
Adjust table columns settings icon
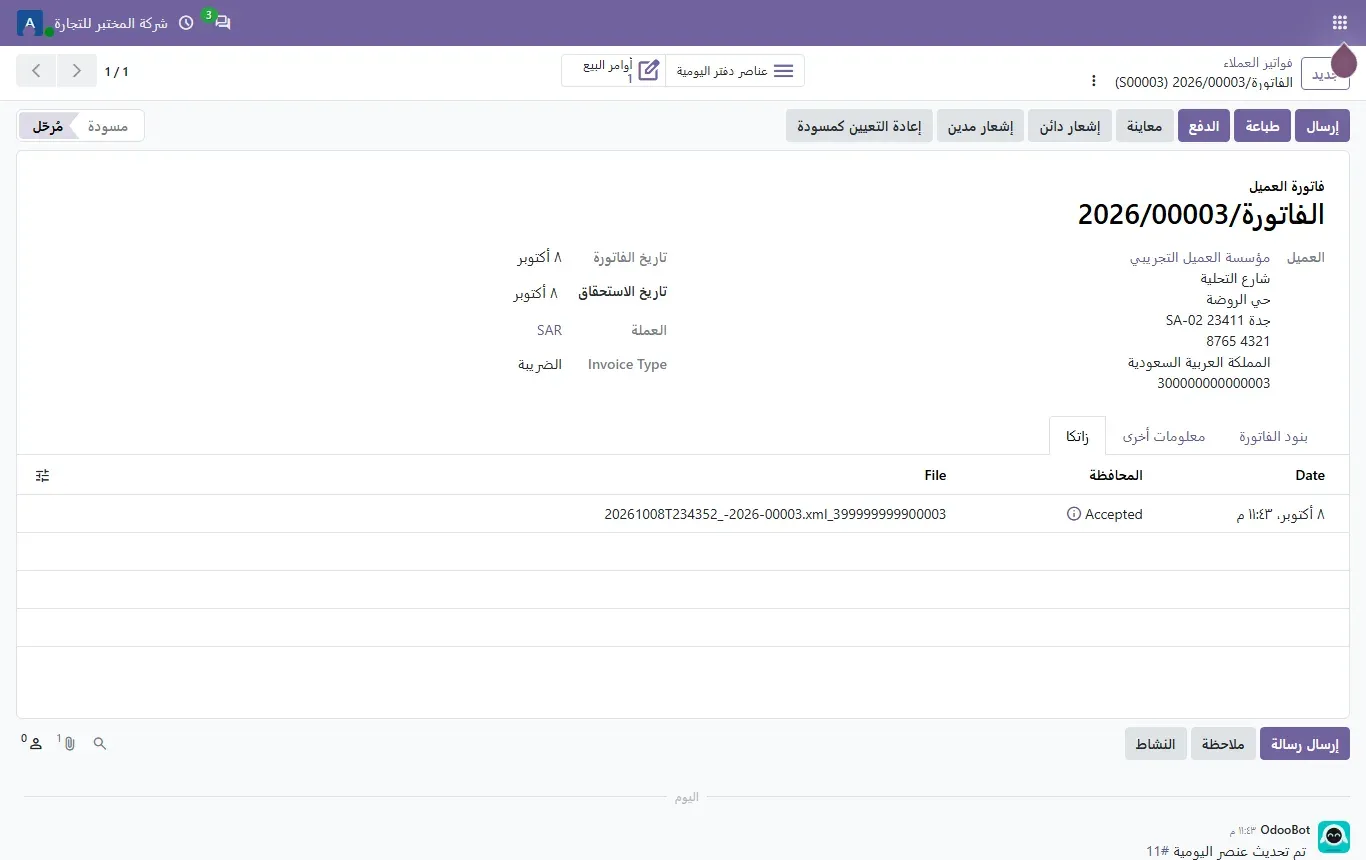(42, 475)
